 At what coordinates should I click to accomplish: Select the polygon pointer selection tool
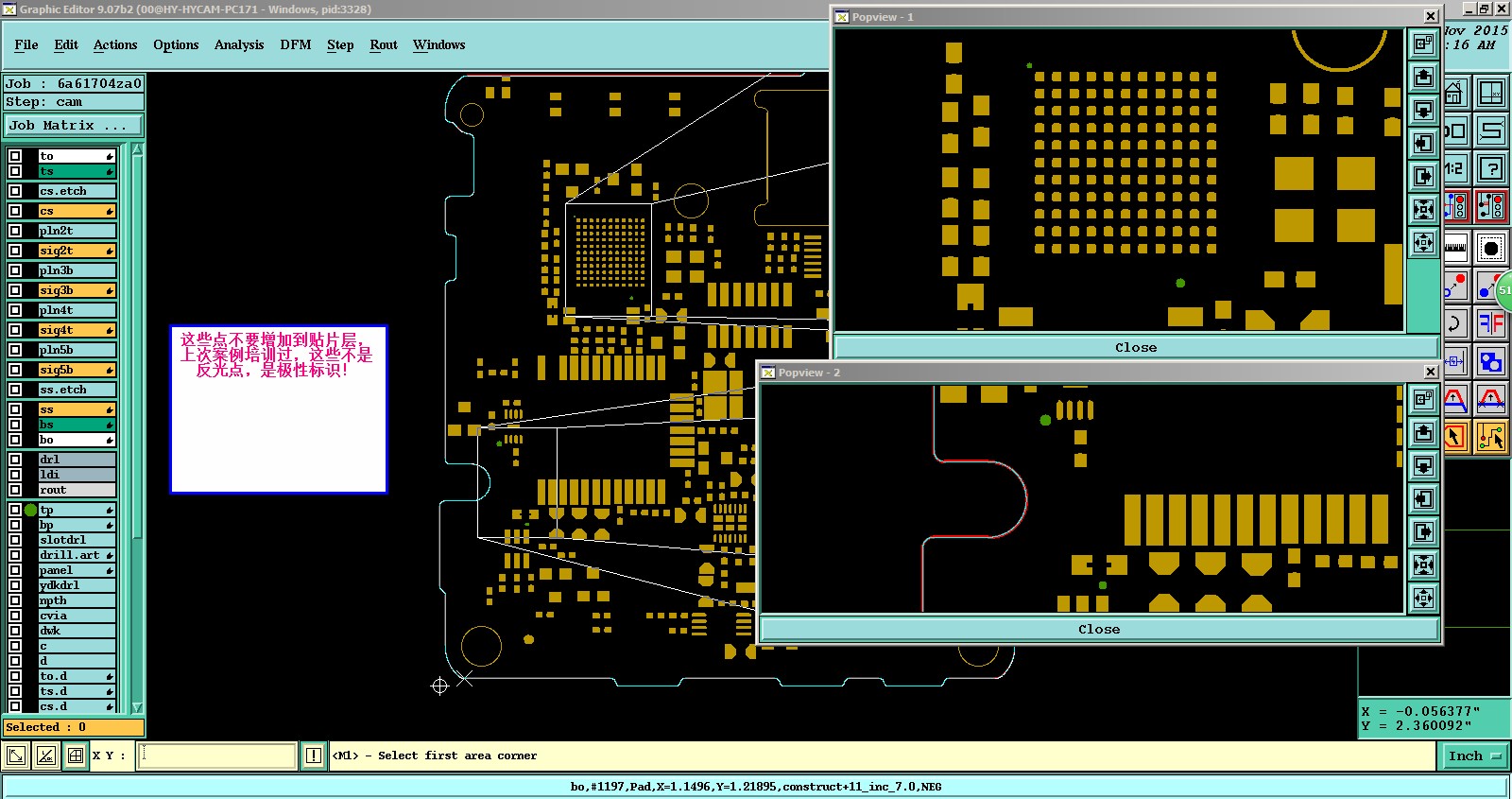(x=1455, y=437)
